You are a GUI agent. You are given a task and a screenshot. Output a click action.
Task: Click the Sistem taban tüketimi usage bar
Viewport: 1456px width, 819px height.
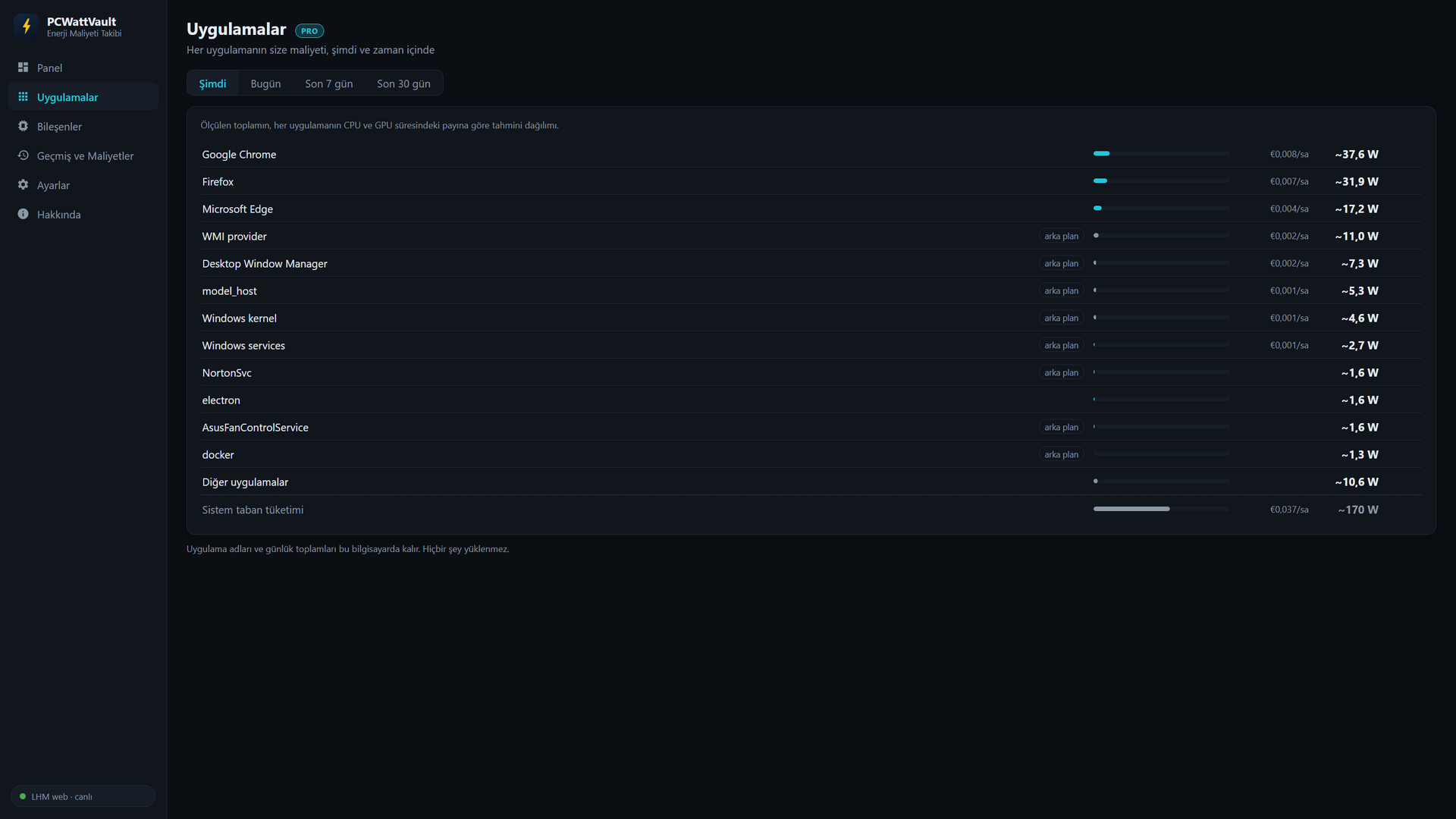pos(1161,509)
